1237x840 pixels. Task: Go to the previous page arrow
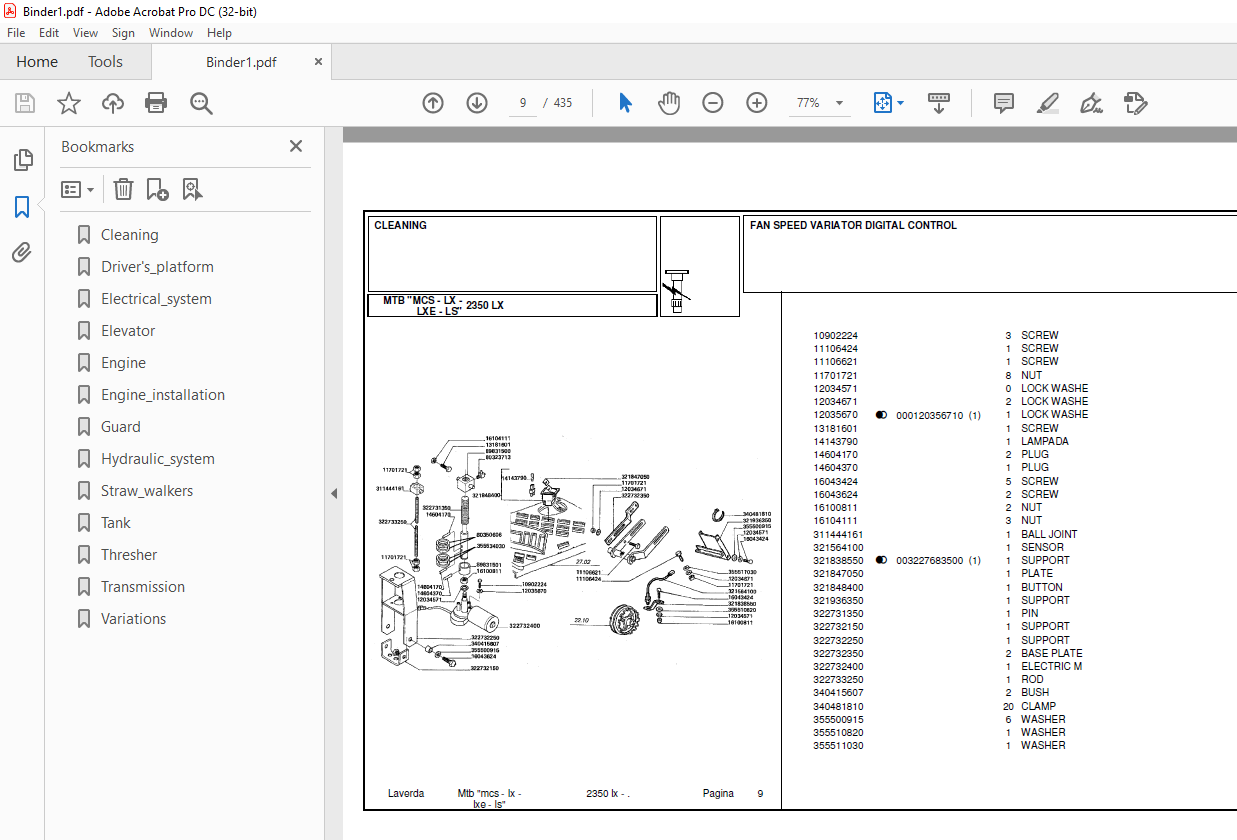433,103
